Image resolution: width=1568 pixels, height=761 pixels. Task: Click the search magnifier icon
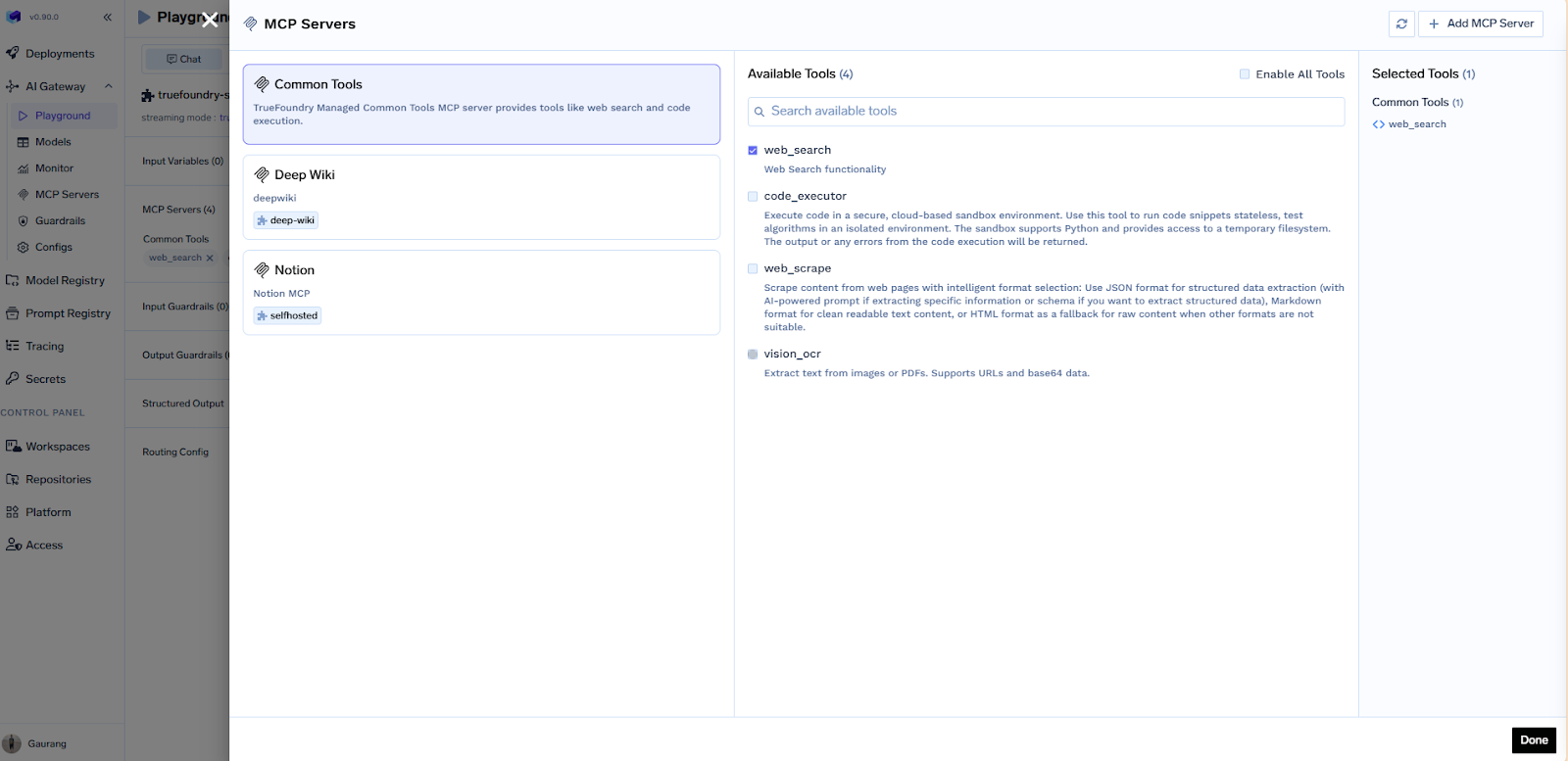click(759, 112)
